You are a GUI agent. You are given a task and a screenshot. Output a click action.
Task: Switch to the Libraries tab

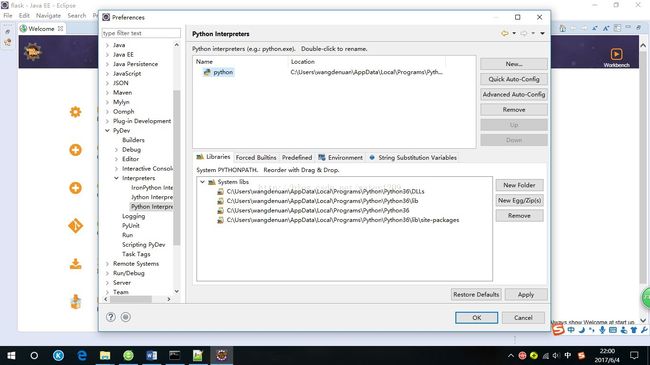213,157
